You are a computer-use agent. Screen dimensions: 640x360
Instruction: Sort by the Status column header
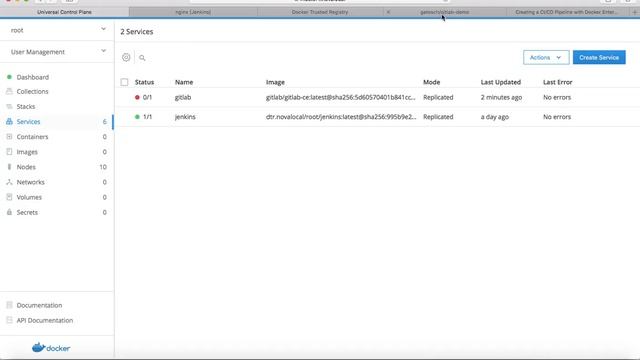pos(144,82)
